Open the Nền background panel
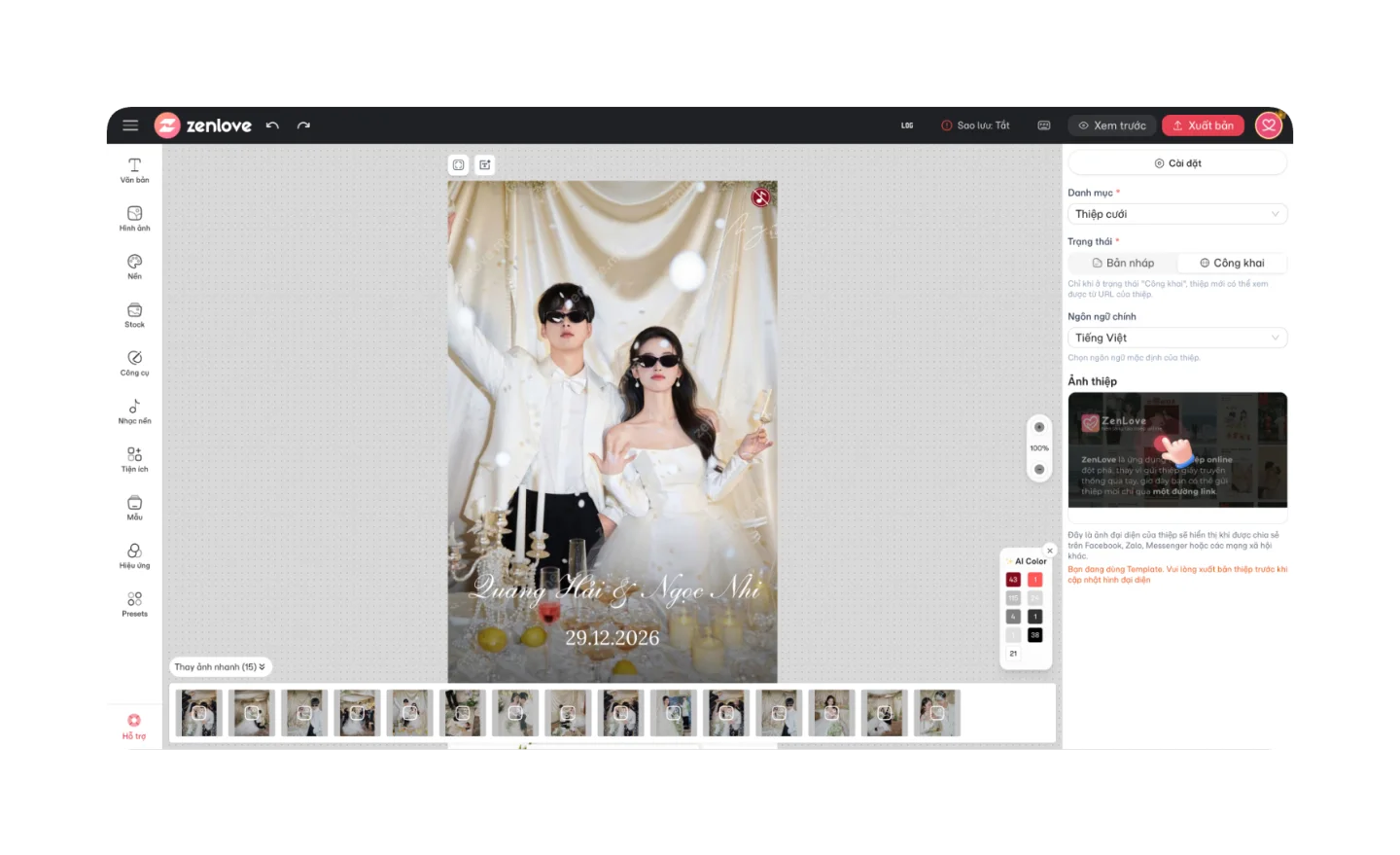The height and width of the screenshot is (855, 1400). coord(134,267)
